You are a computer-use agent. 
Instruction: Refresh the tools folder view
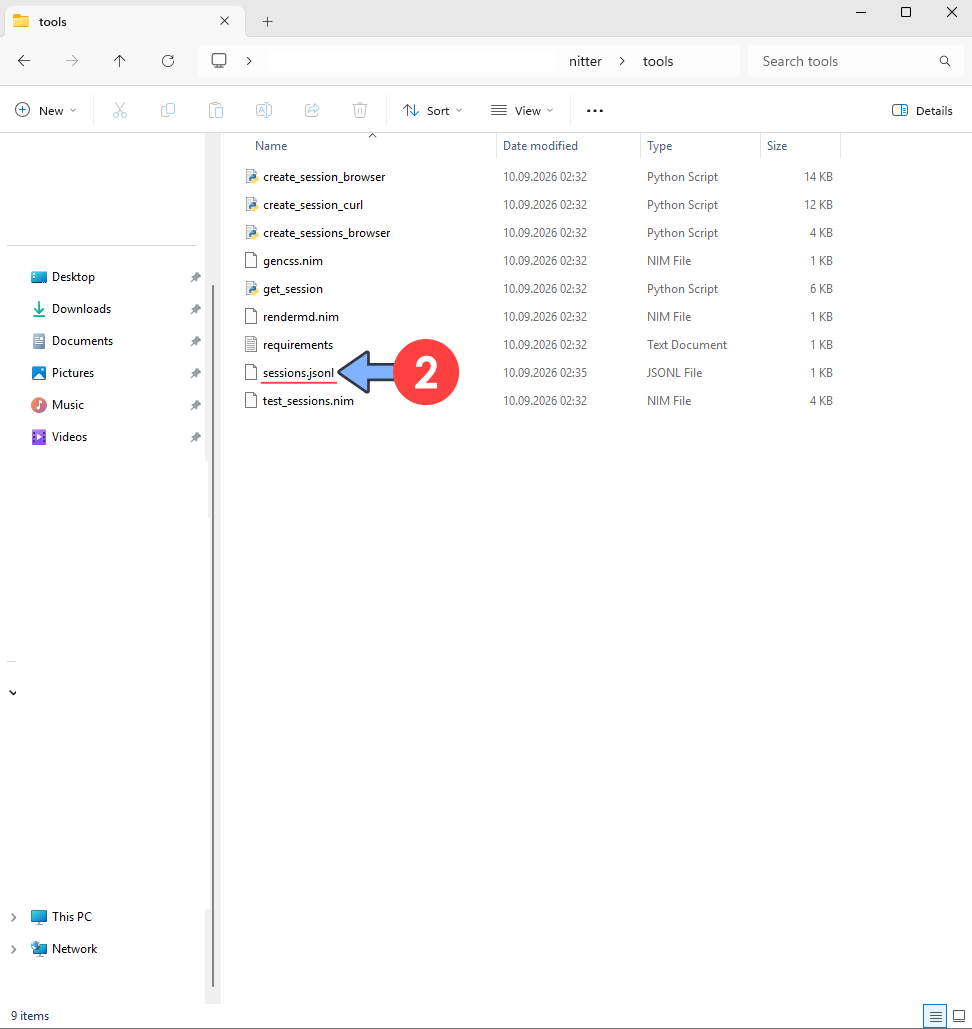pyautogui.click(x=168, y=61)
